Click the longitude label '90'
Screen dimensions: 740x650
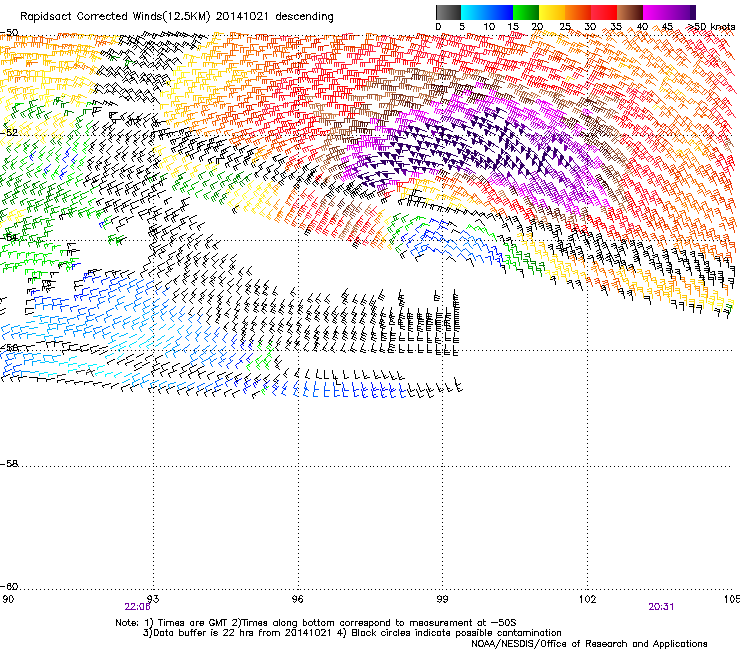tap(8, 599)
